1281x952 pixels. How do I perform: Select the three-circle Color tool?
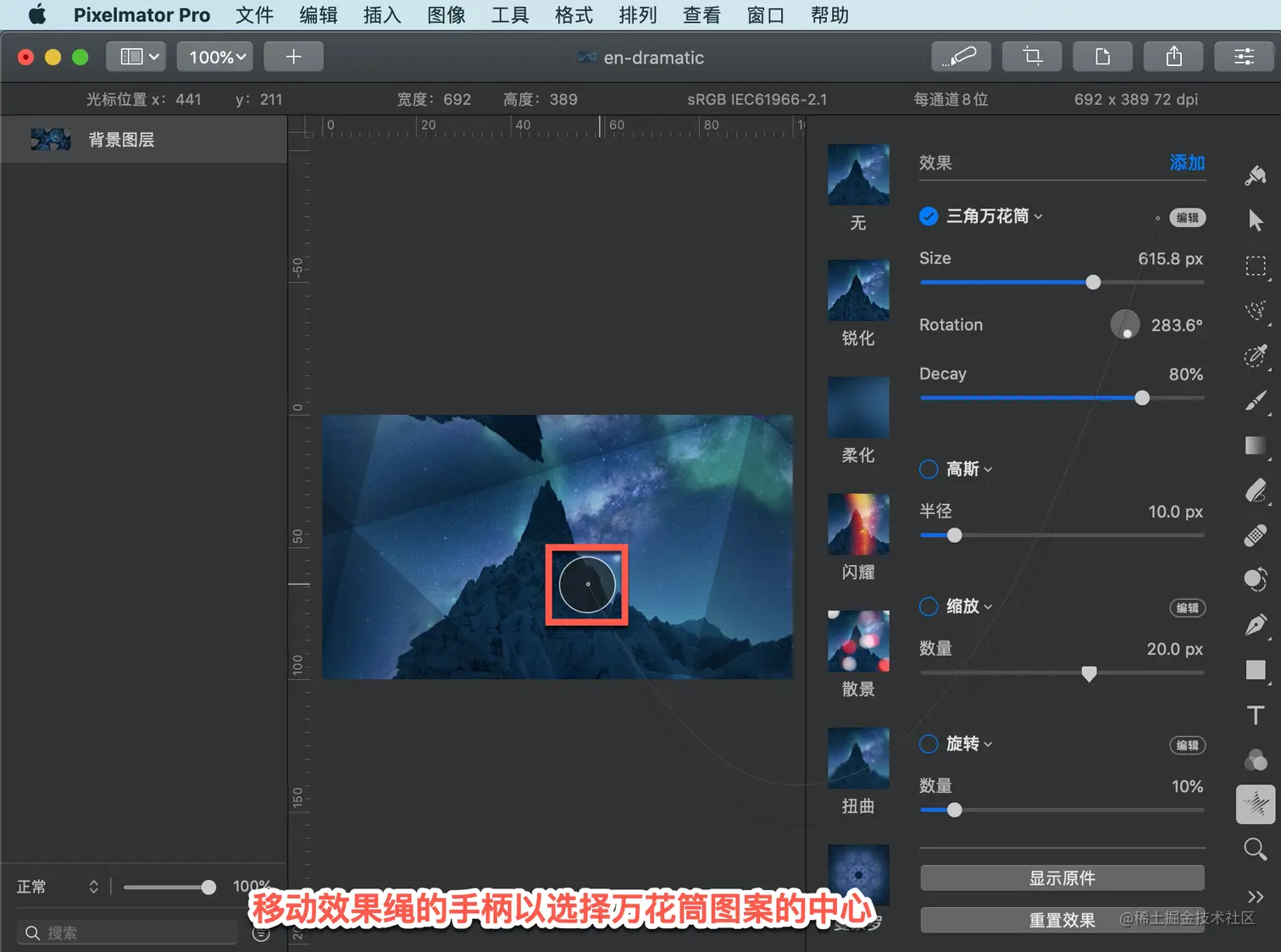coord(1256,760)
